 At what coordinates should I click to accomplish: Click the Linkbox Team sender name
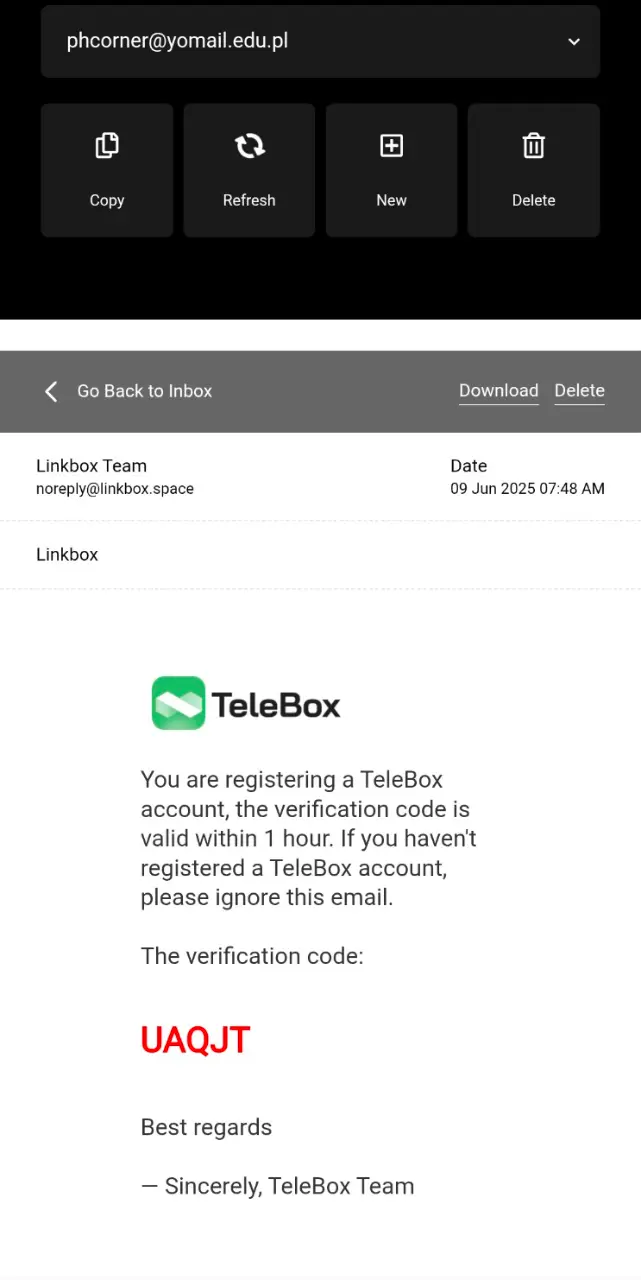click(91, 466)
